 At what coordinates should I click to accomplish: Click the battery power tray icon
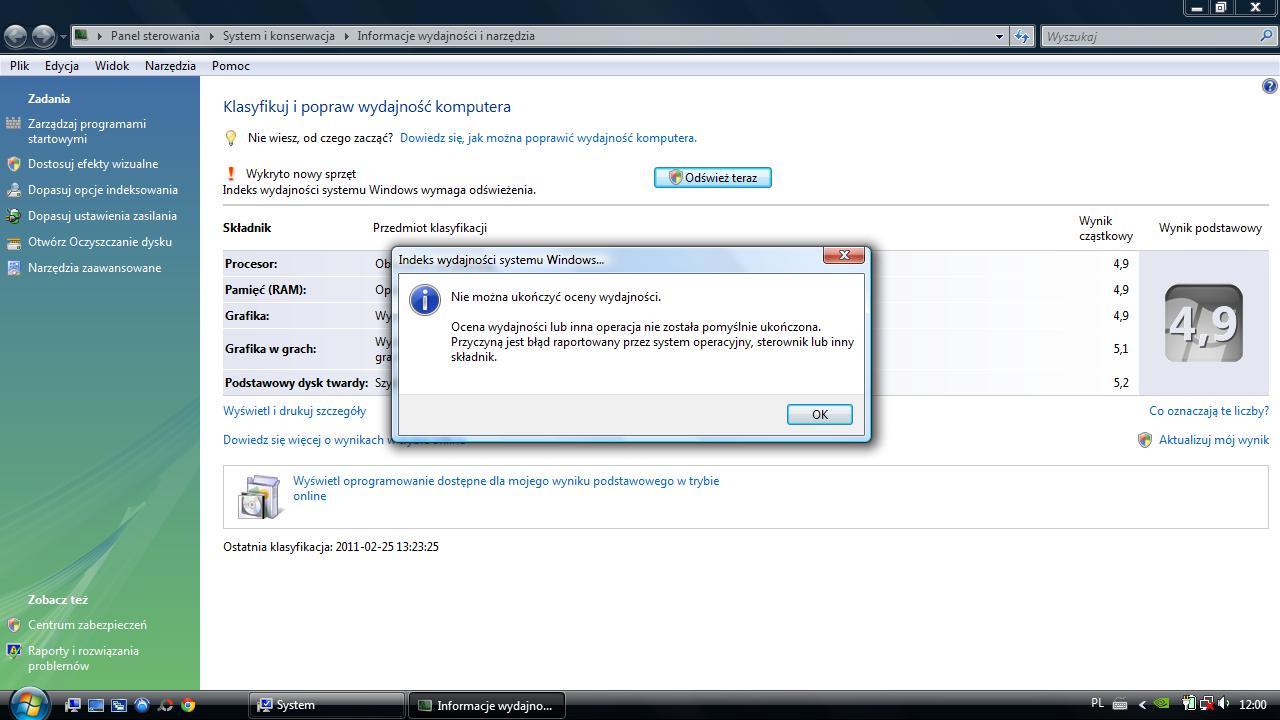(1188, 704)
